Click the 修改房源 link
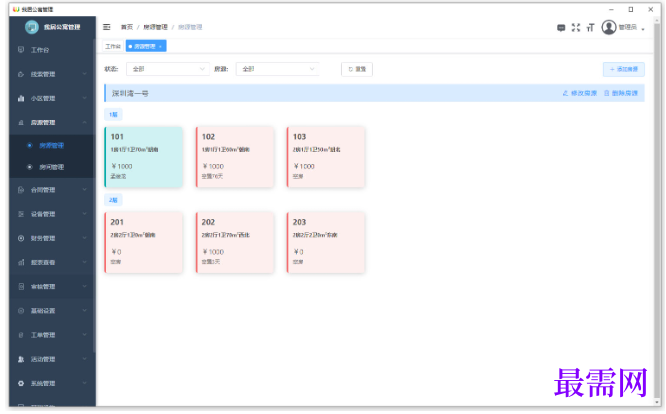This screenshot has height=414, width=666. (580, 93)
